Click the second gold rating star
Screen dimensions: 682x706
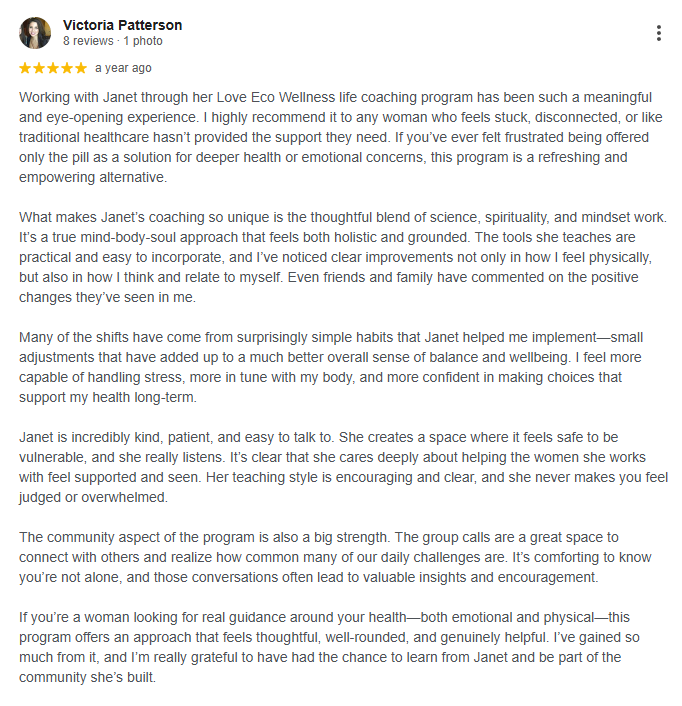click(x=39, y=68)
